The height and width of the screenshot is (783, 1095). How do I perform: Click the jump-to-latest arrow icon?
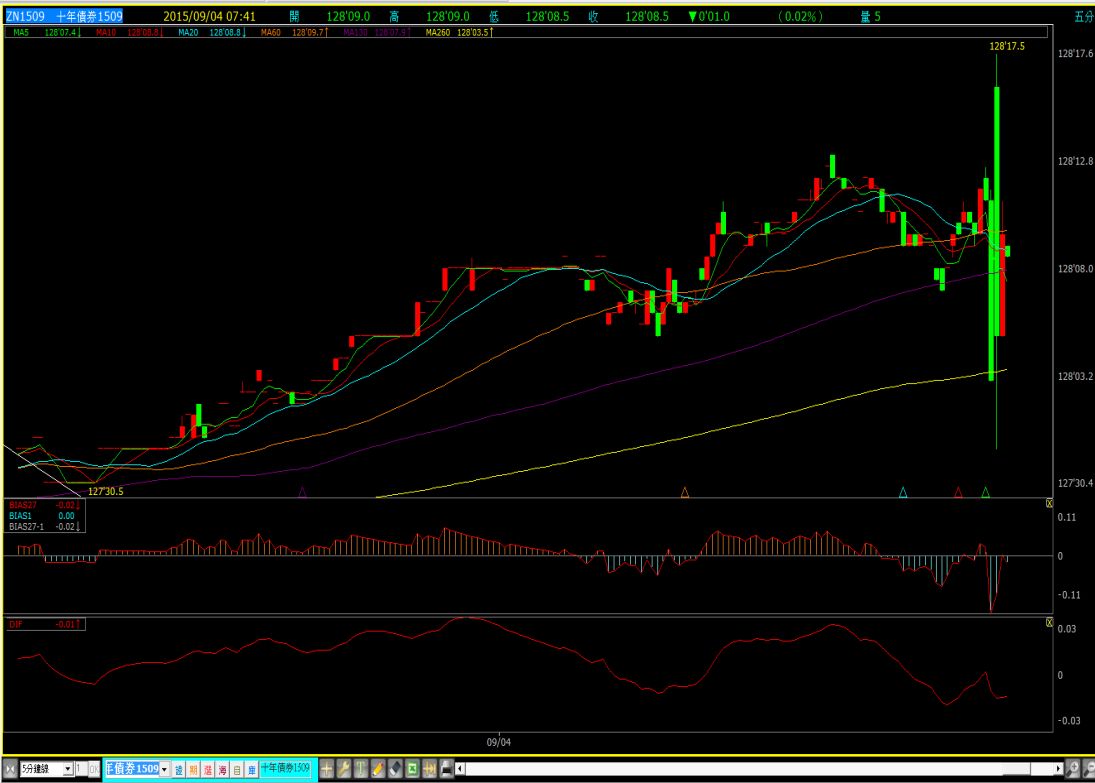click(x=429, y=769)
